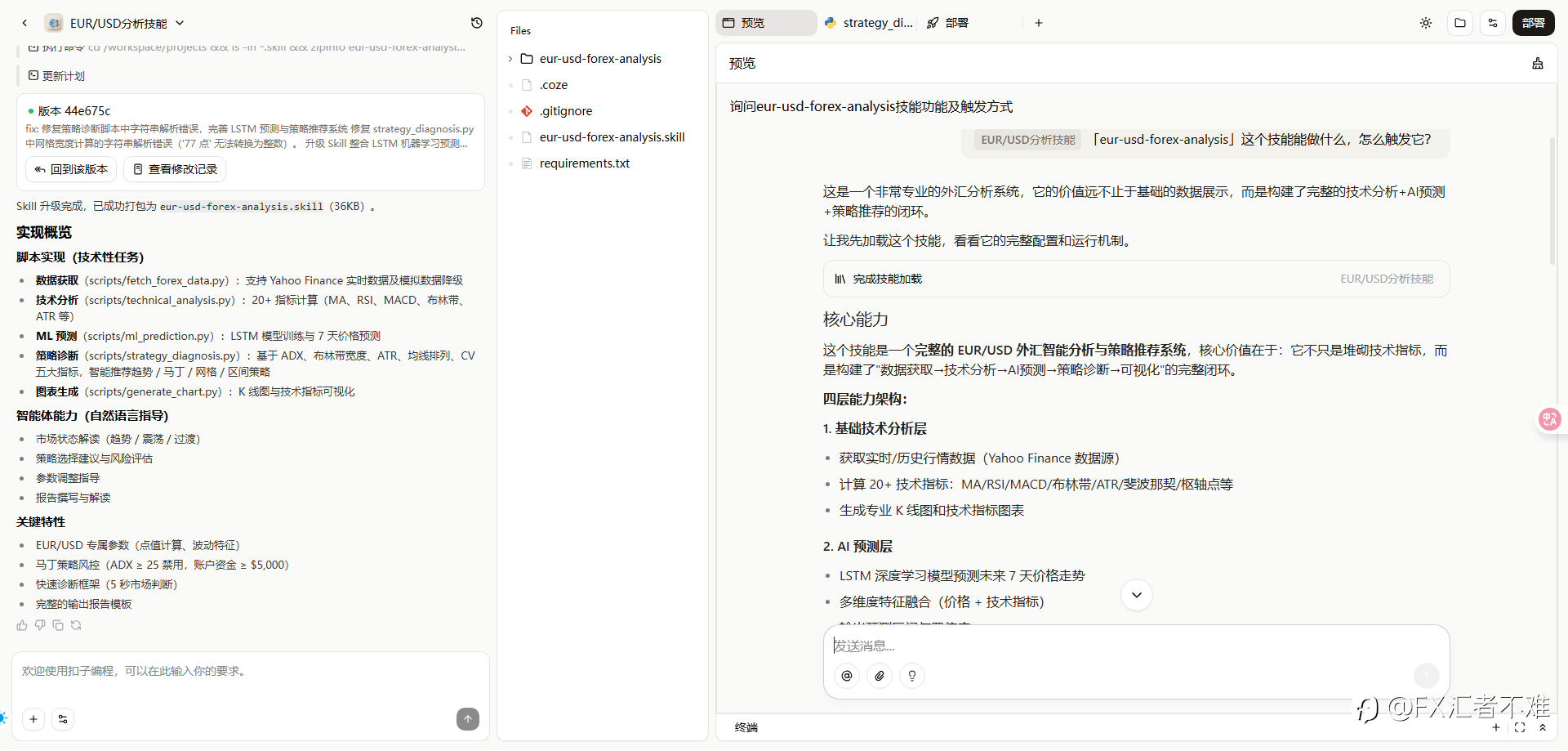
Task: Click the thumbs down icon under the reply
Action: coord(40,625)
